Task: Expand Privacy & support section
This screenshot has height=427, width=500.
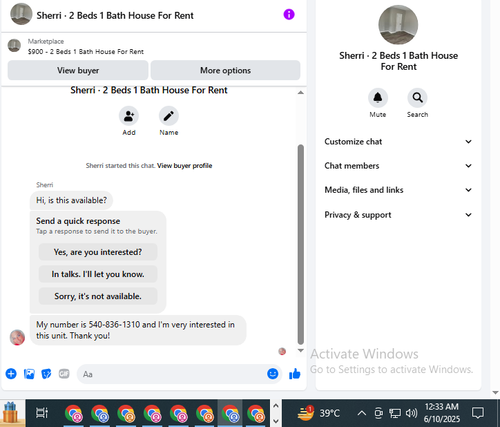Action: click(x=398, y=215)
